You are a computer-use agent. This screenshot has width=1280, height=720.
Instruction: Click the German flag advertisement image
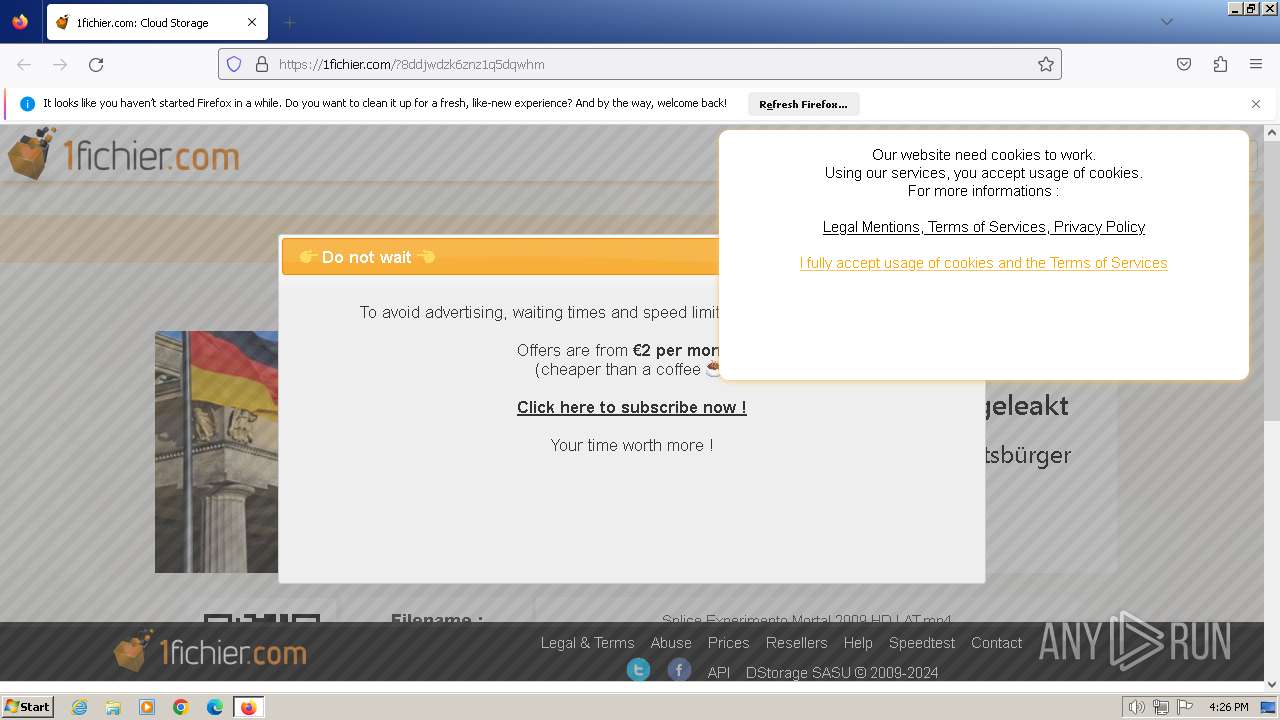click(216, 452)
